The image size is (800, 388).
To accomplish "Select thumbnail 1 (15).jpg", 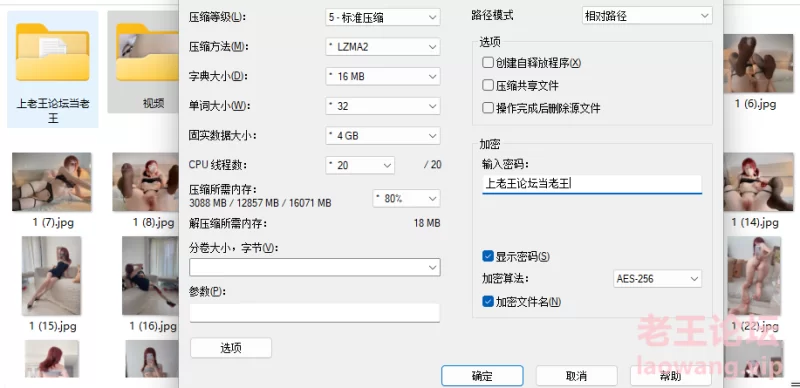I will [x=52, y=276].
